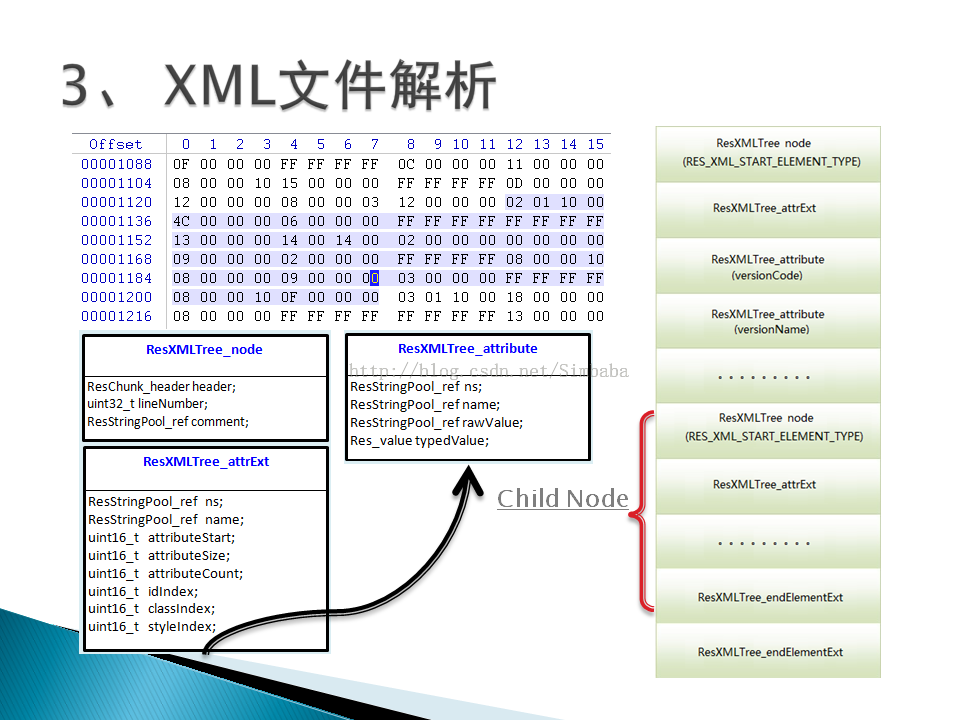The image size is (960, 720).
Task: Click the upper "ResXMLTree_attrExt" green block
Action: [768, 210]
